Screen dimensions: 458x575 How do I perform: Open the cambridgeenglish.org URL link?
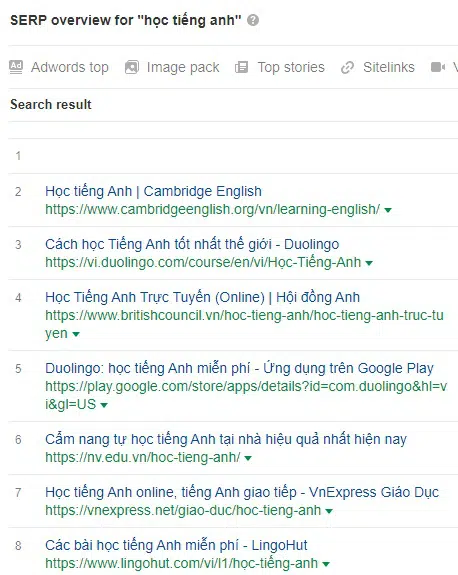pyautogui.click(x=213, y=209)
